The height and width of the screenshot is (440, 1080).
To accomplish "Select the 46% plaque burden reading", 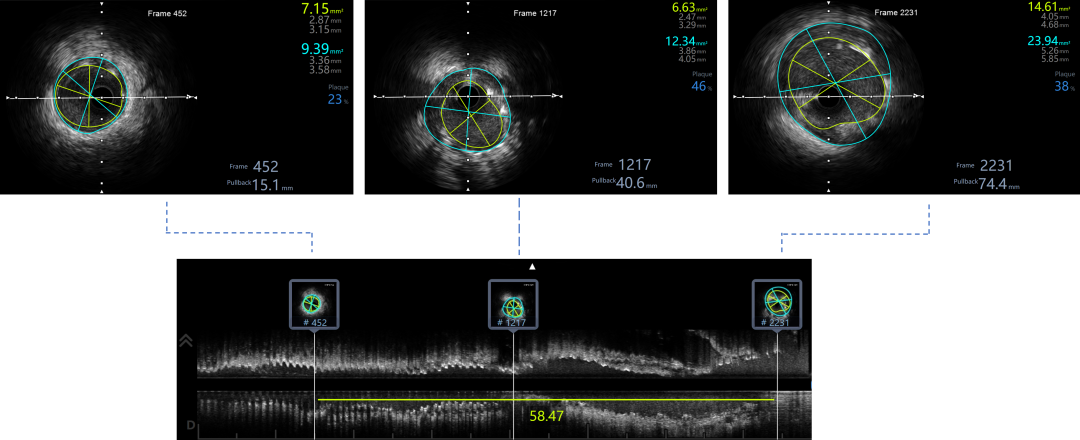I will click(699, 87).
